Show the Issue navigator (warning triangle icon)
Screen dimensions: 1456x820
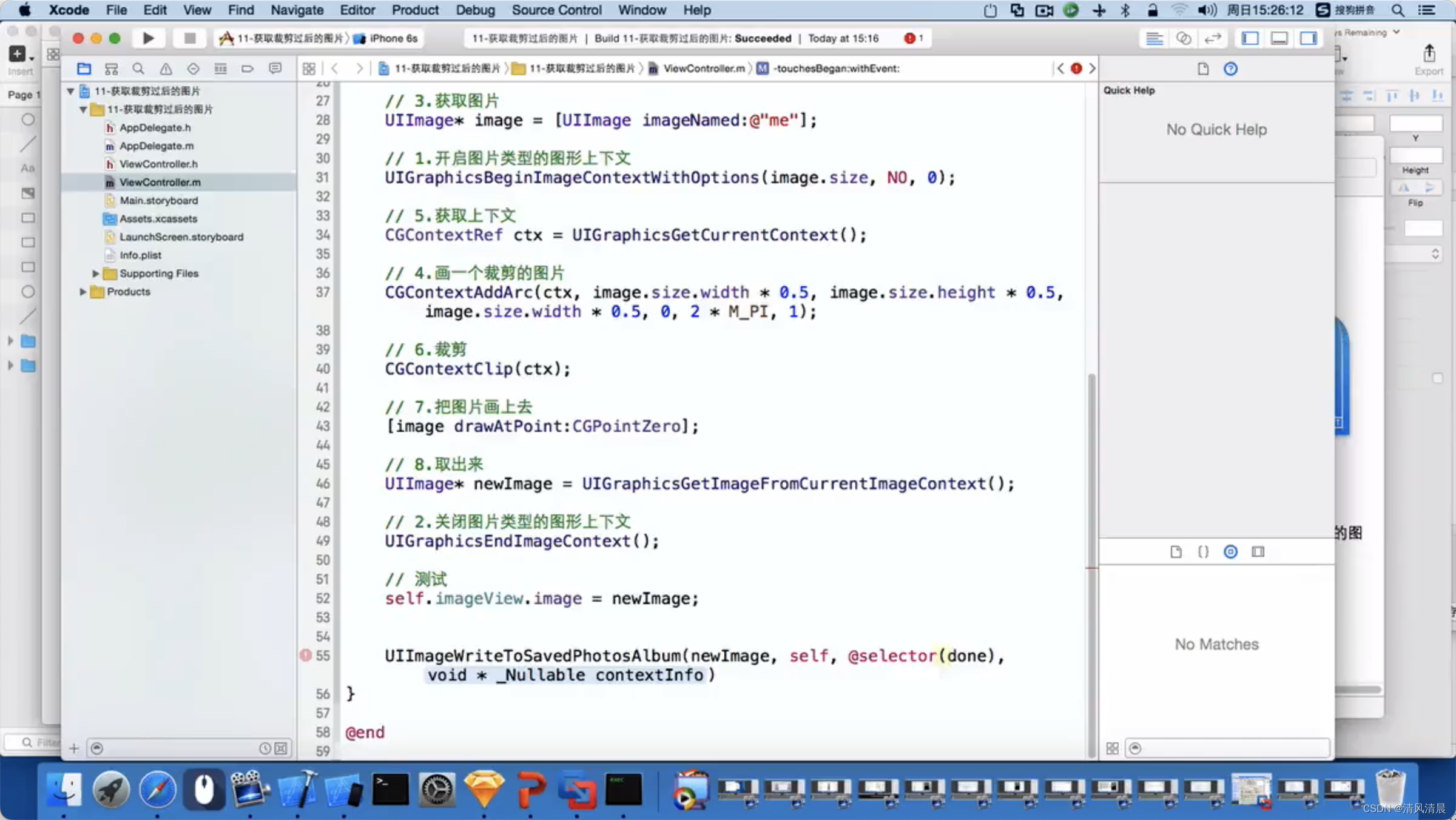(x=166, y=69)
